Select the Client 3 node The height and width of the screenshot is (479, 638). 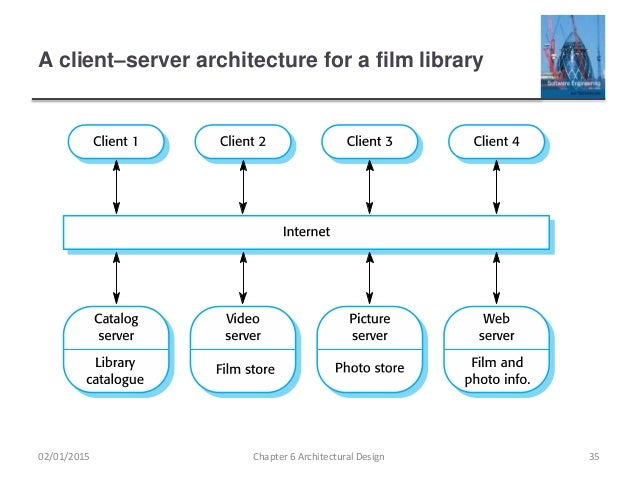tap(369, 142)
